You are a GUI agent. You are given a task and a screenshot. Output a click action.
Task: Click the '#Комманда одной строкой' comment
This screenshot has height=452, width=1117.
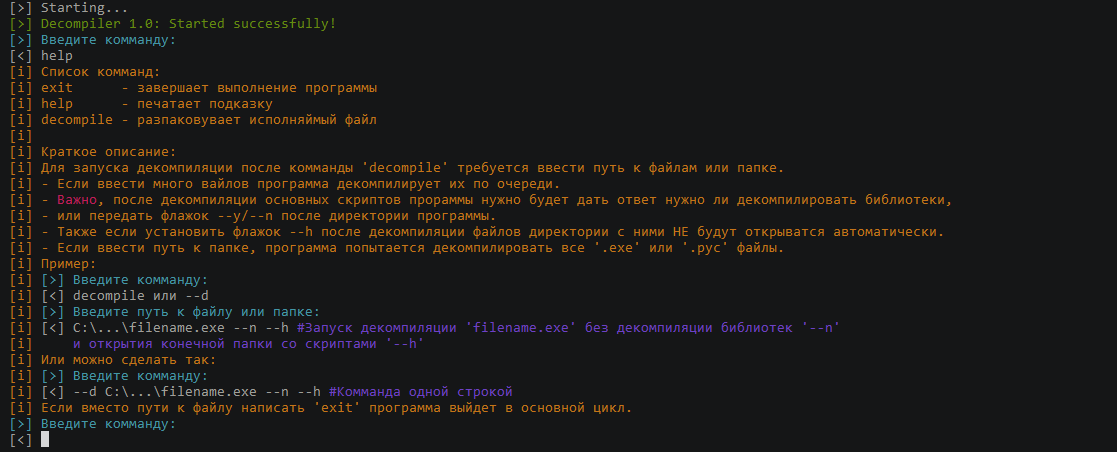[420, 391]
